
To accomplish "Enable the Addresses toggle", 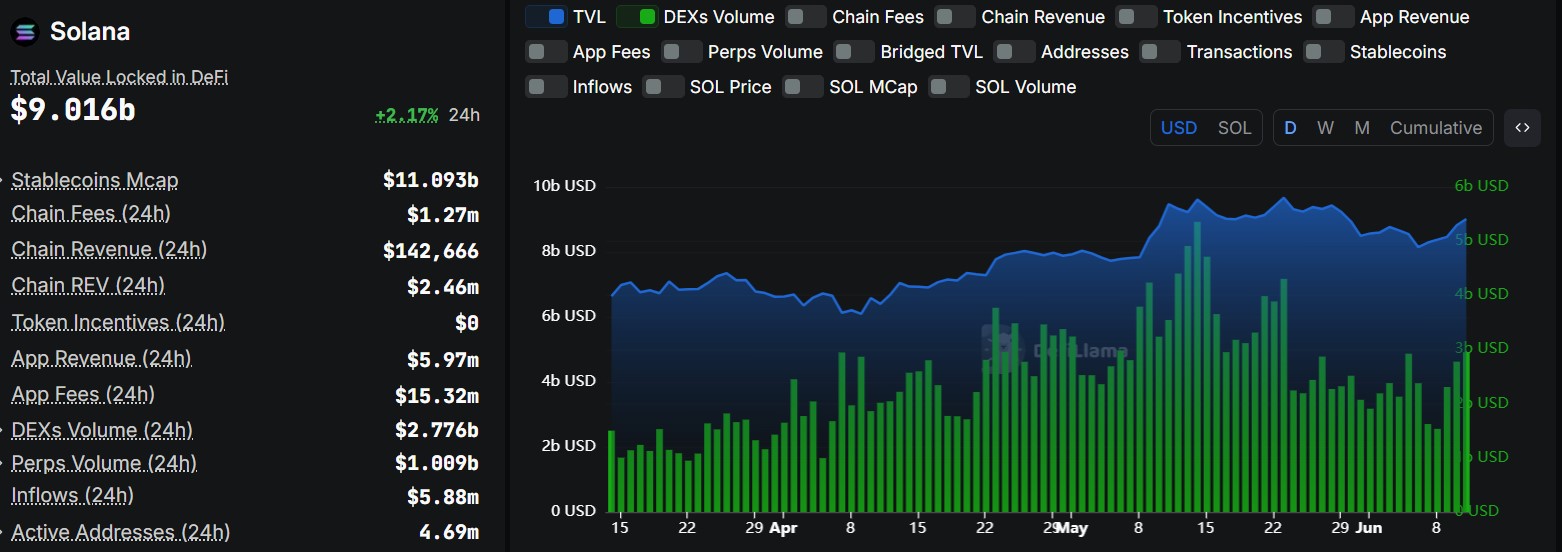I will [x=1014, y=52].
